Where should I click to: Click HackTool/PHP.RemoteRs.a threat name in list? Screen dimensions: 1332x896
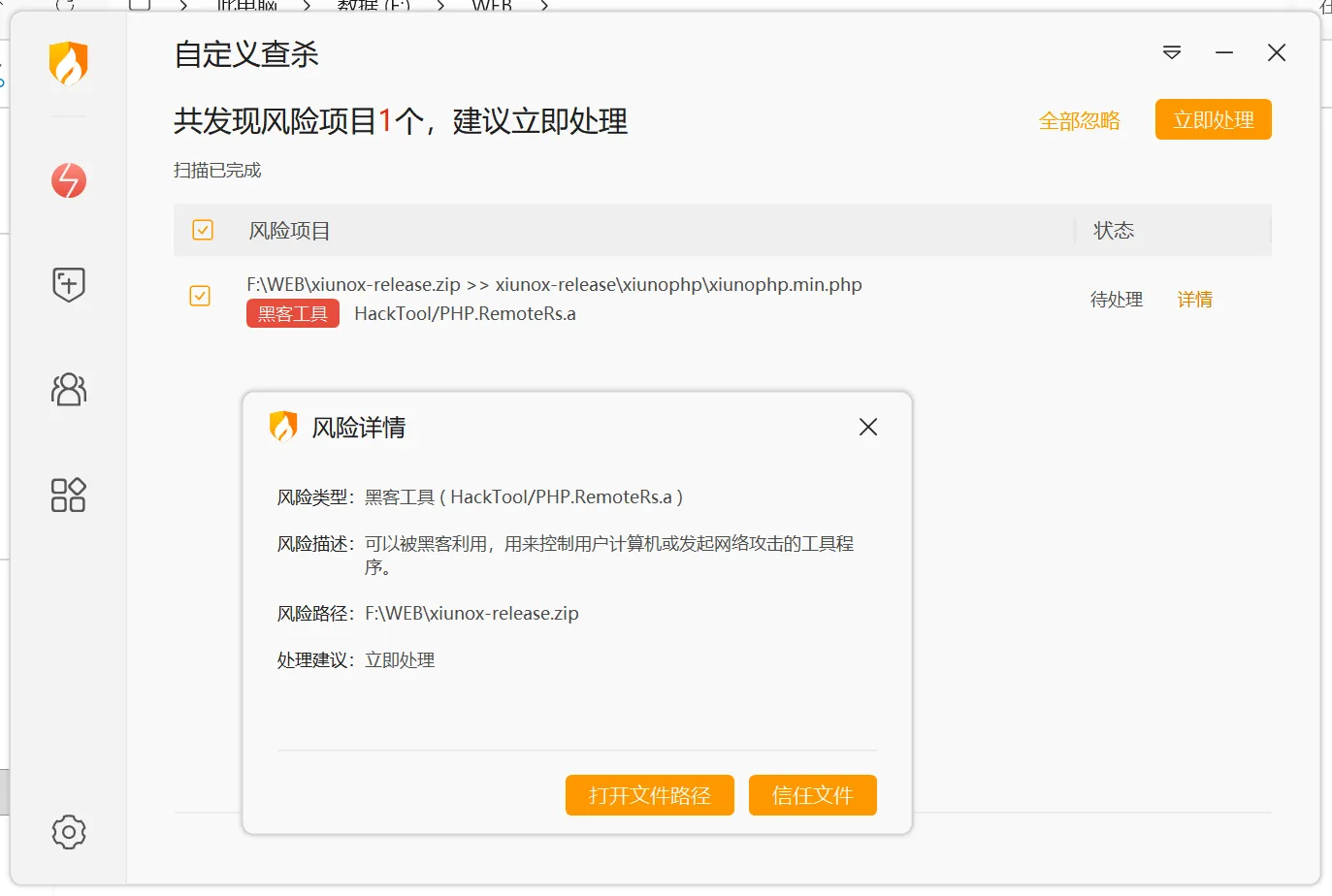tap(465, 313)
